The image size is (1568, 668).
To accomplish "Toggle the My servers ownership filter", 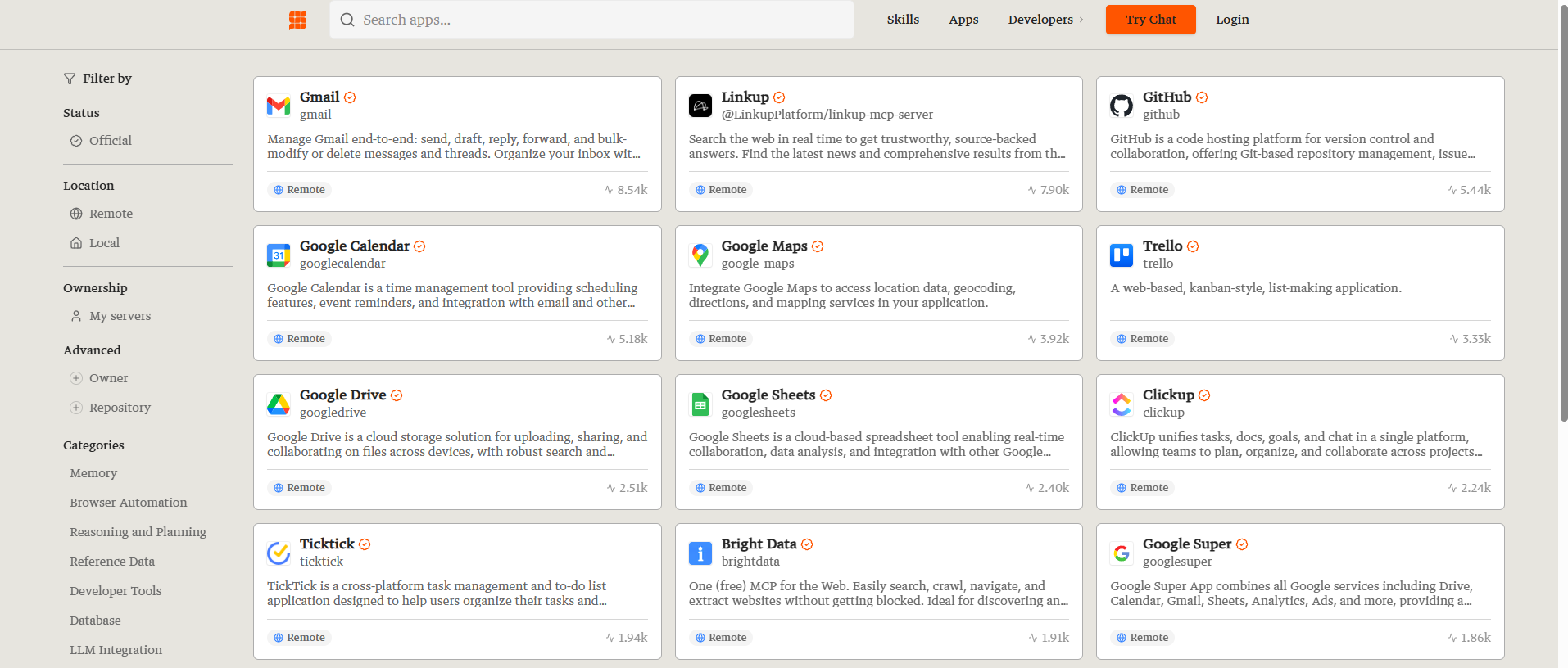I will tap(111, 316).
